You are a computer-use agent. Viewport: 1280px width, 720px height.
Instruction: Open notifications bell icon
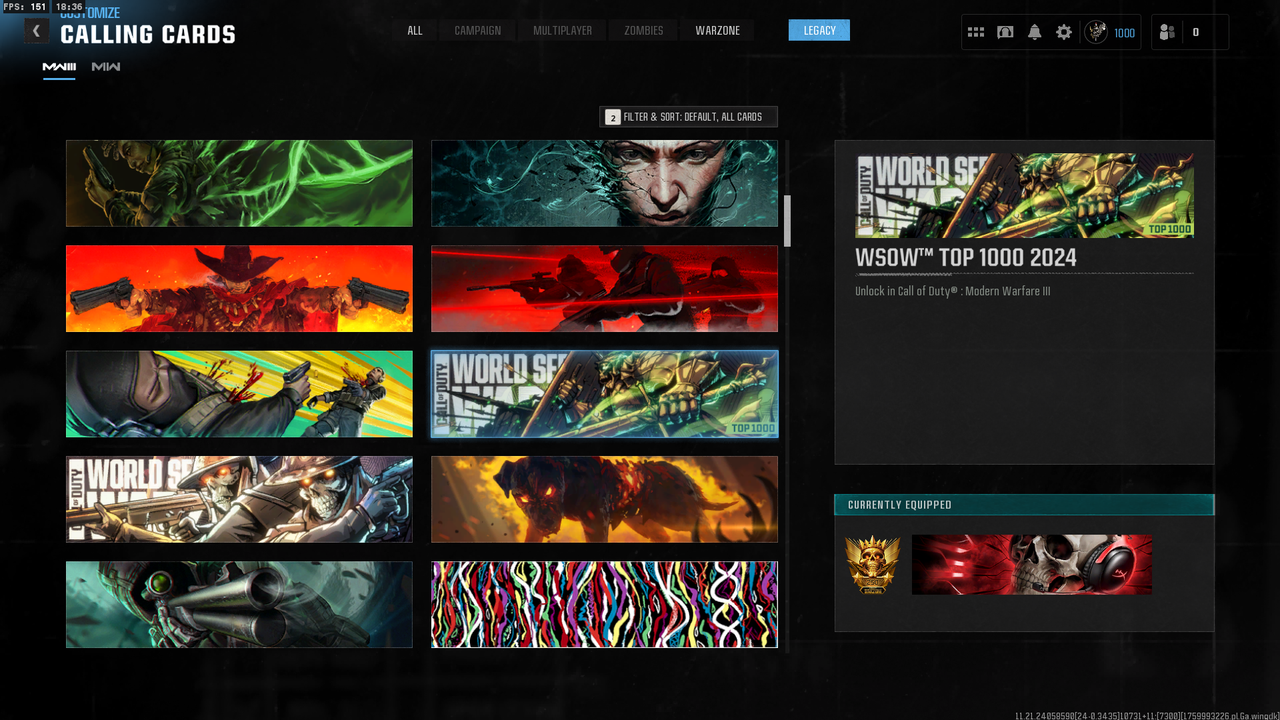click(1034, 32)
